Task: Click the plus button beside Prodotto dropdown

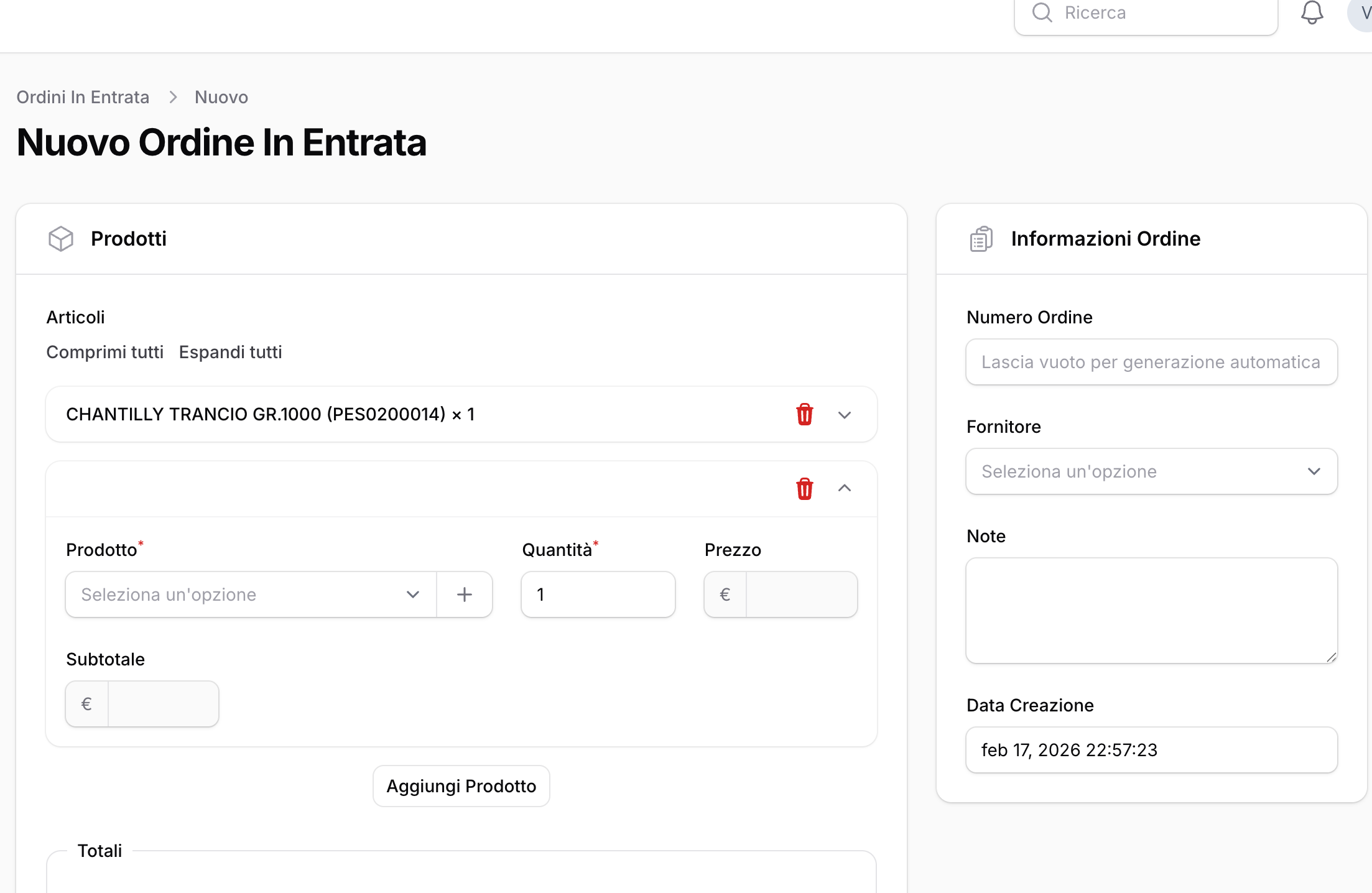Action: click(465, 595)
